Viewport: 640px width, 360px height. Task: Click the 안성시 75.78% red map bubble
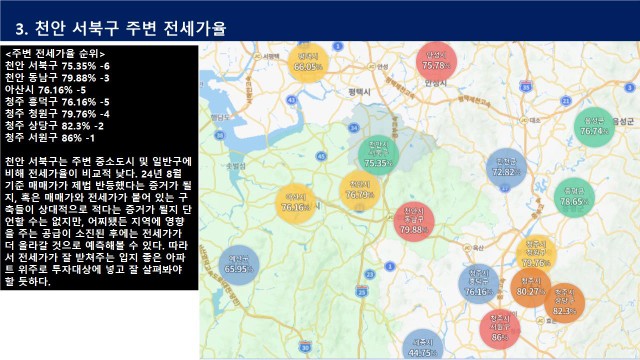tap(436, 61)
